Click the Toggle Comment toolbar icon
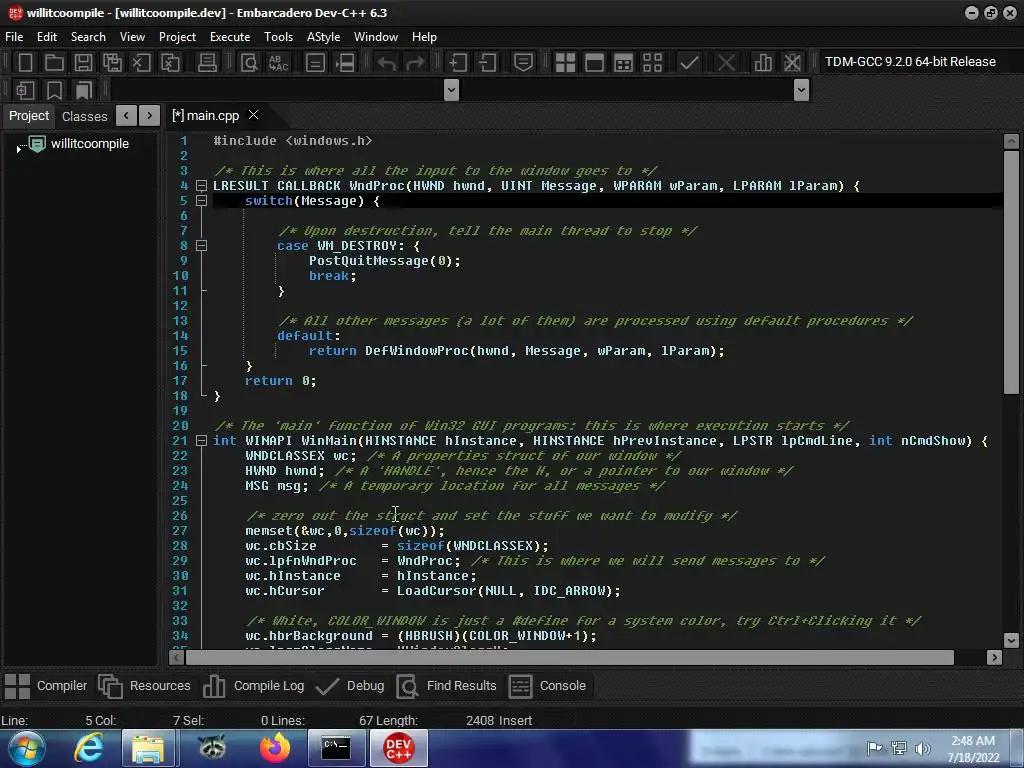Screen dimensions: 1024x768 (x=523, y=62)
